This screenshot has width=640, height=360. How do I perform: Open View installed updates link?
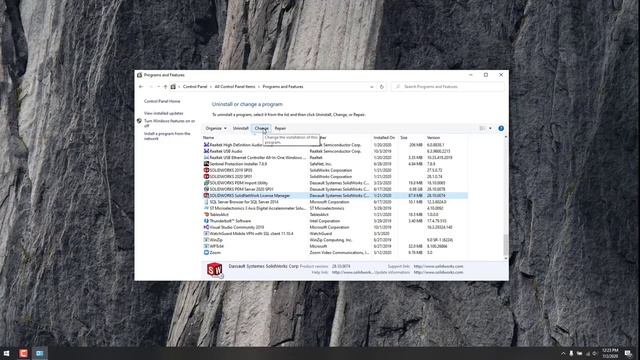(x=163, y=113)
